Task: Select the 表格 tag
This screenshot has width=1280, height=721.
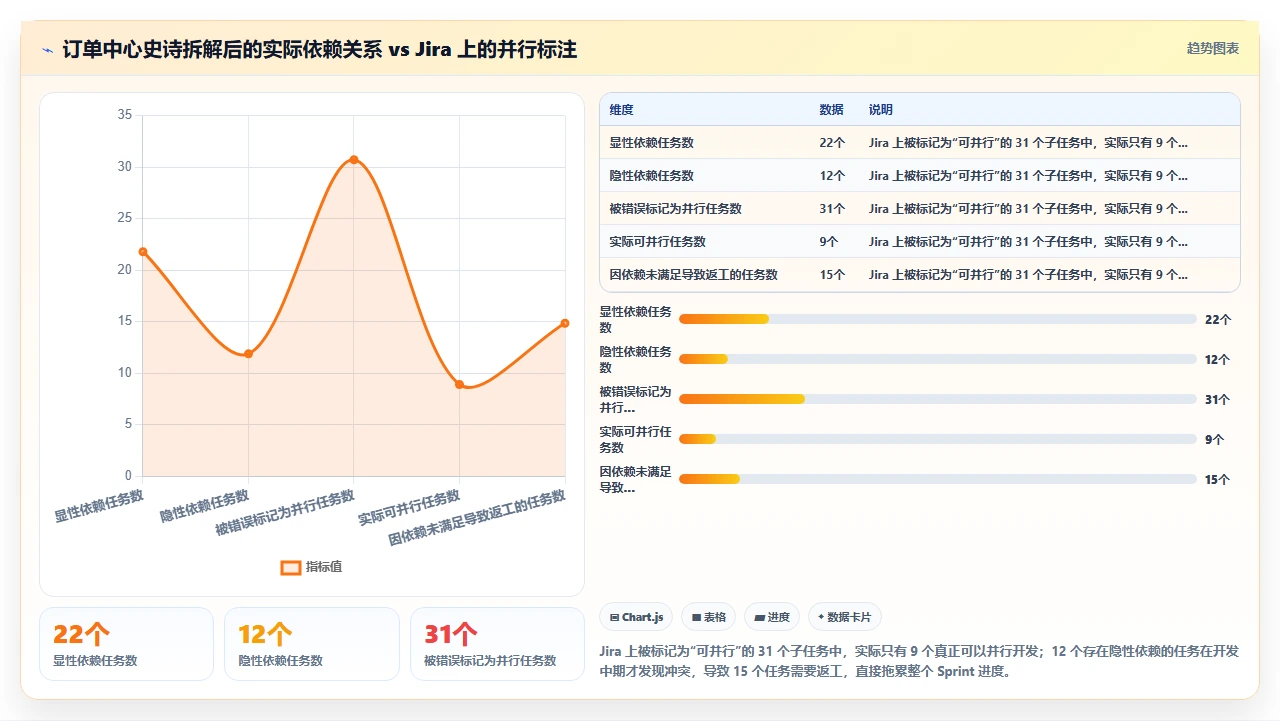Action: click(709, 617)
